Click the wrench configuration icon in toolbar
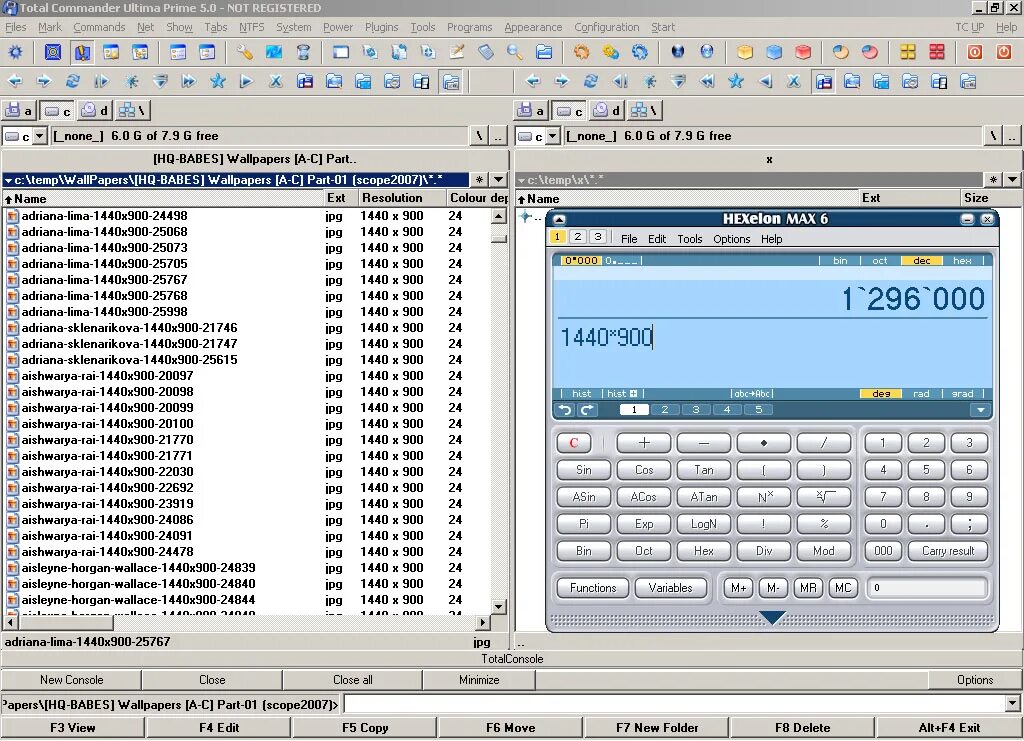 (x=245, y=52)
